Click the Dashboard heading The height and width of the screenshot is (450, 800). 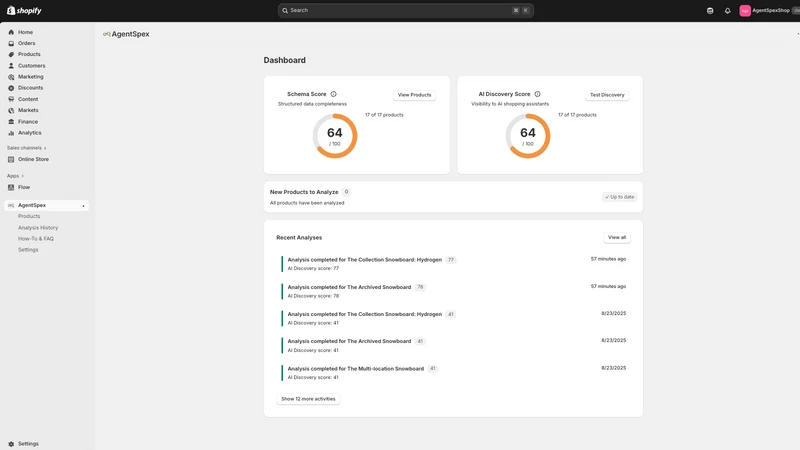click(x=285, y=60)
